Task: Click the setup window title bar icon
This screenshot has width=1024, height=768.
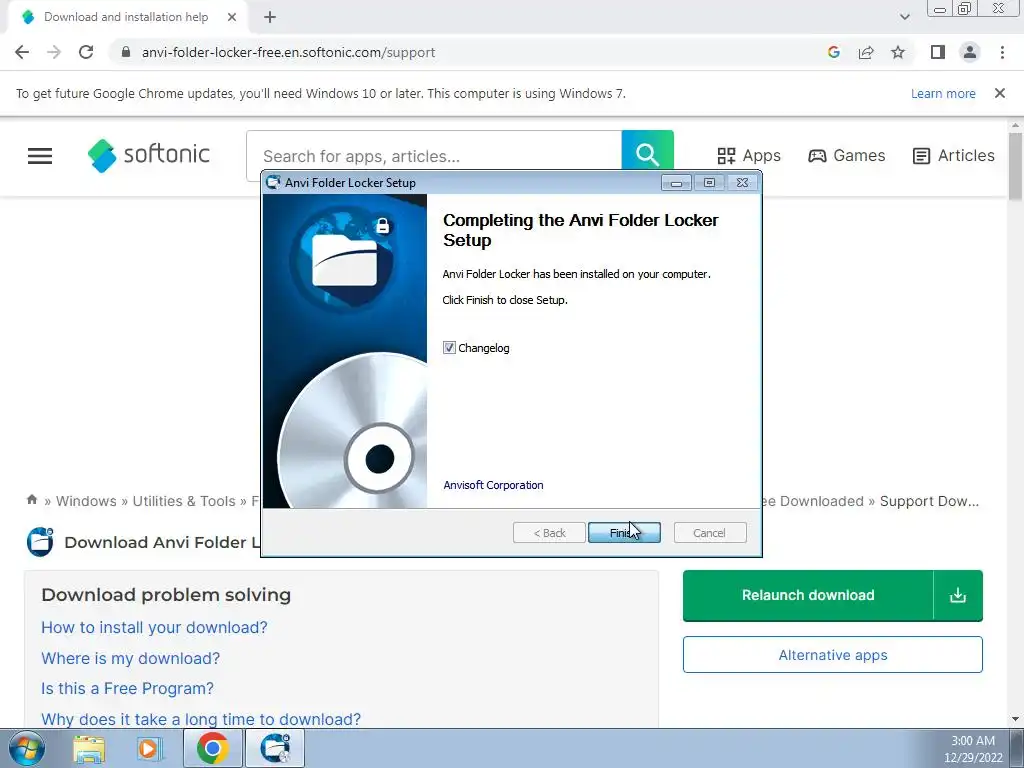Action: [x=273, y=182]
